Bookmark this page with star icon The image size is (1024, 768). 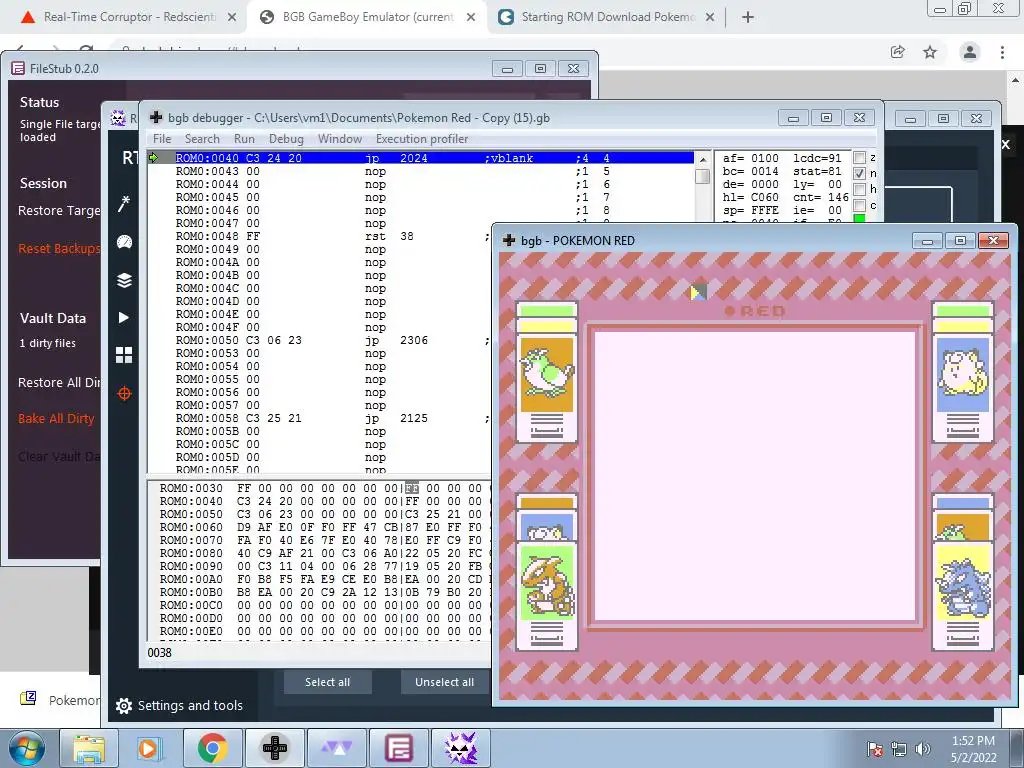click(x=930, y=52)
